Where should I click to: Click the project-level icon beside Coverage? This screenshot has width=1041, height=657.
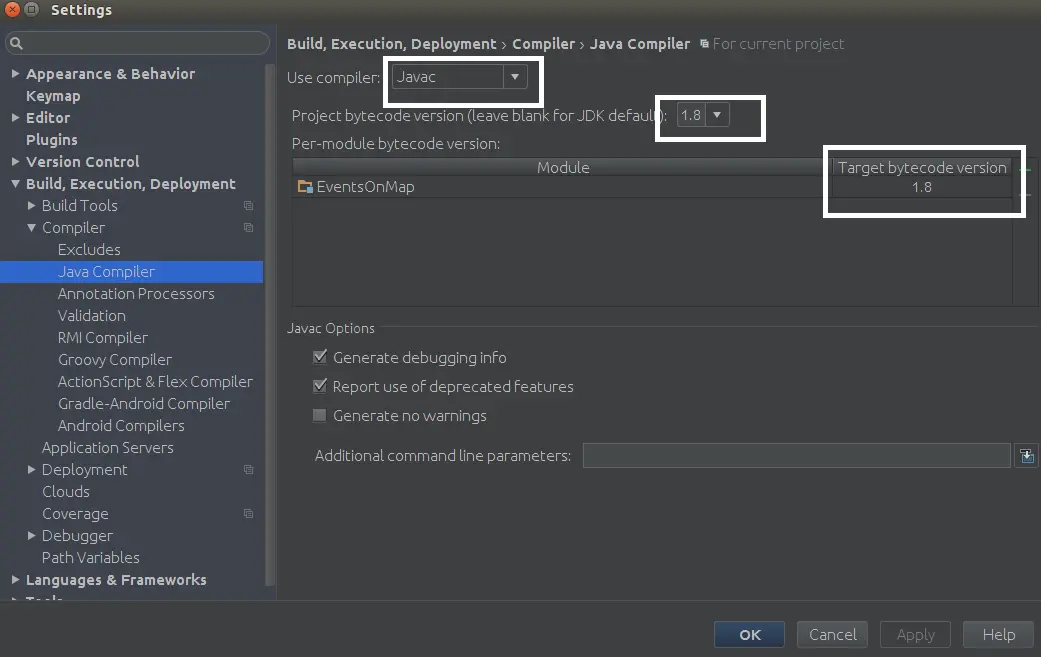coord(248,514)
